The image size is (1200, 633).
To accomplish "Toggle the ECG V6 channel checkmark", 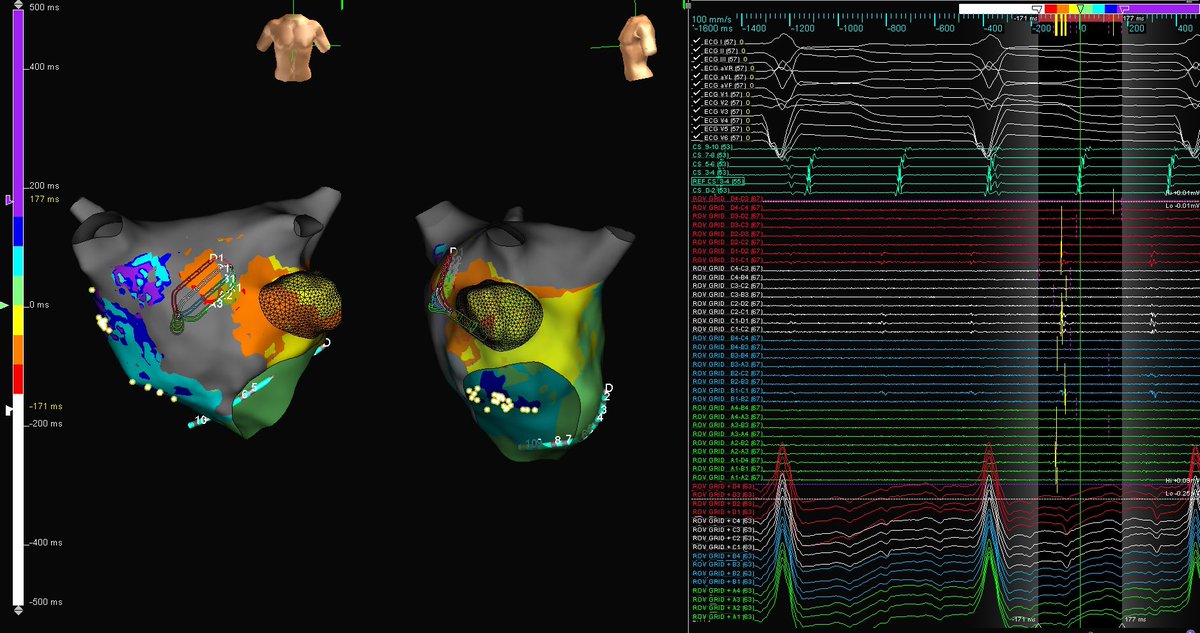I will [x=695, y=137].
